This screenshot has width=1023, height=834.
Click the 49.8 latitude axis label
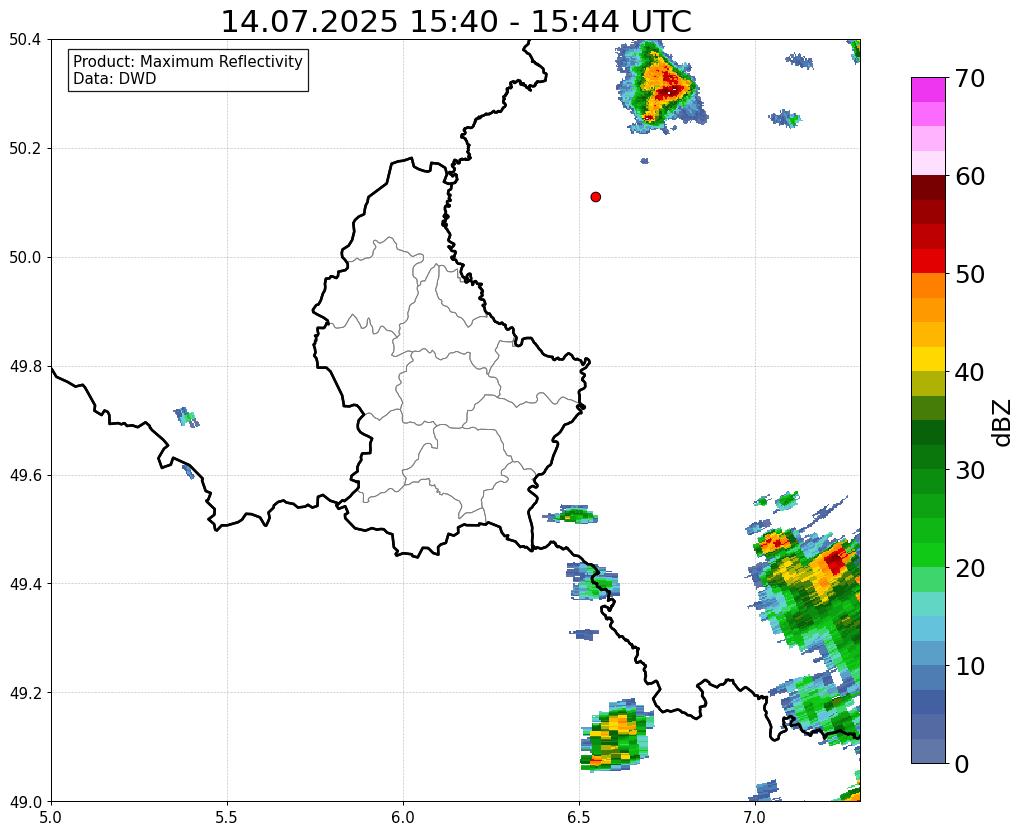tap(25, 366)
